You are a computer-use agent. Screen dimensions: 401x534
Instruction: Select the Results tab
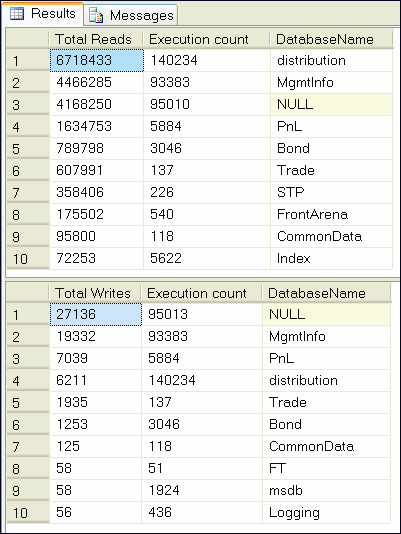(43, 14)
